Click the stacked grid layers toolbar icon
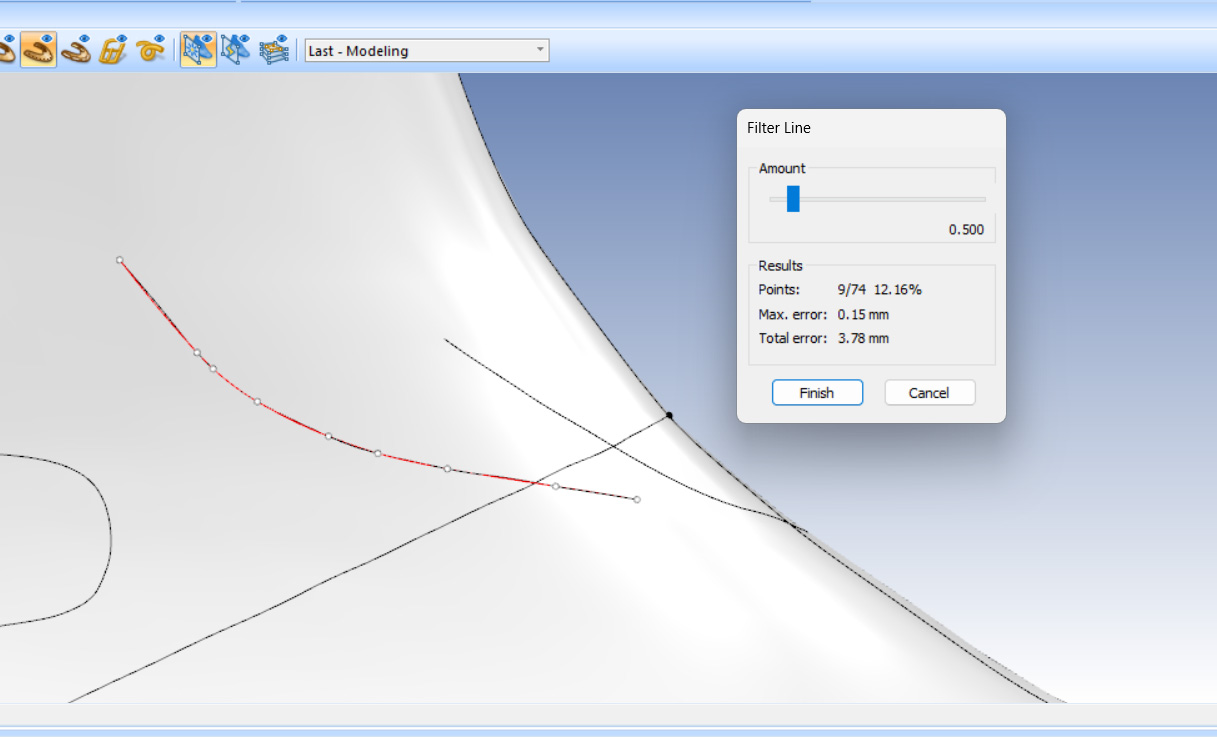 pos(273,49)
